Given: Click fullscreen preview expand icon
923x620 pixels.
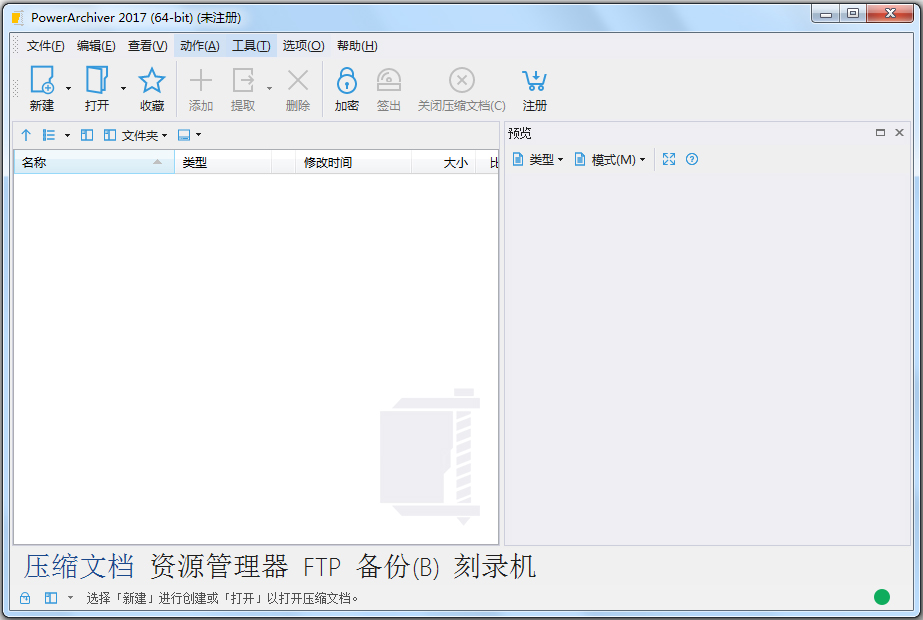Looking at the screenshot, I should (669, 159).
